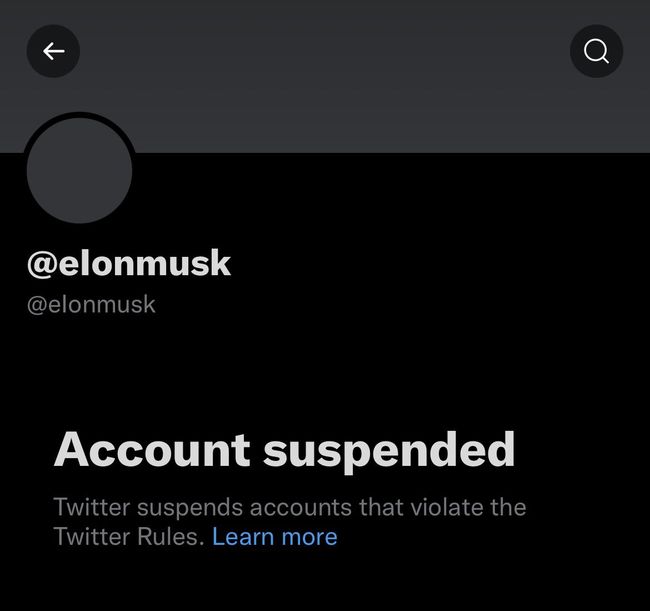
Task: Select the dark grey header banner
Action: (x=325, y=76)
